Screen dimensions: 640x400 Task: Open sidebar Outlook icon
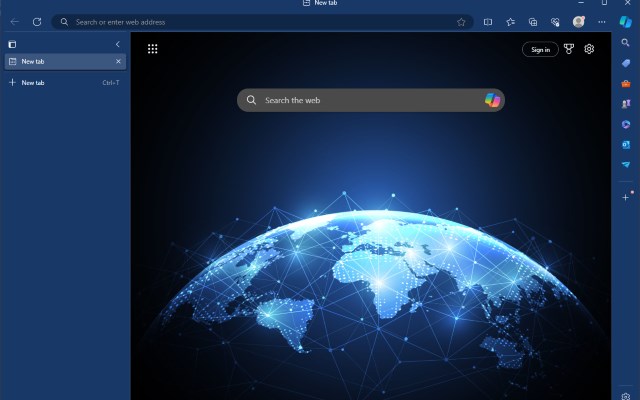click(625, 144)
